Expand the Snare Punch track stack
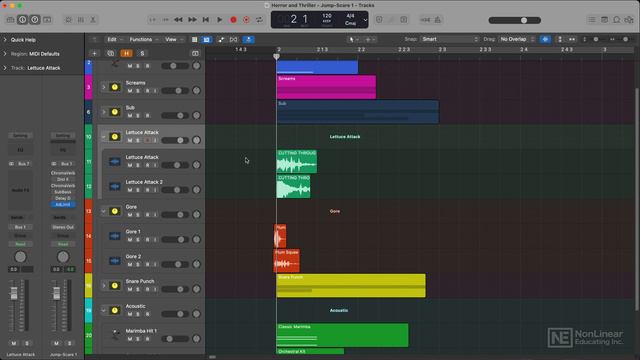The width and height of the screenshot is (640, 360). point(104,286)
